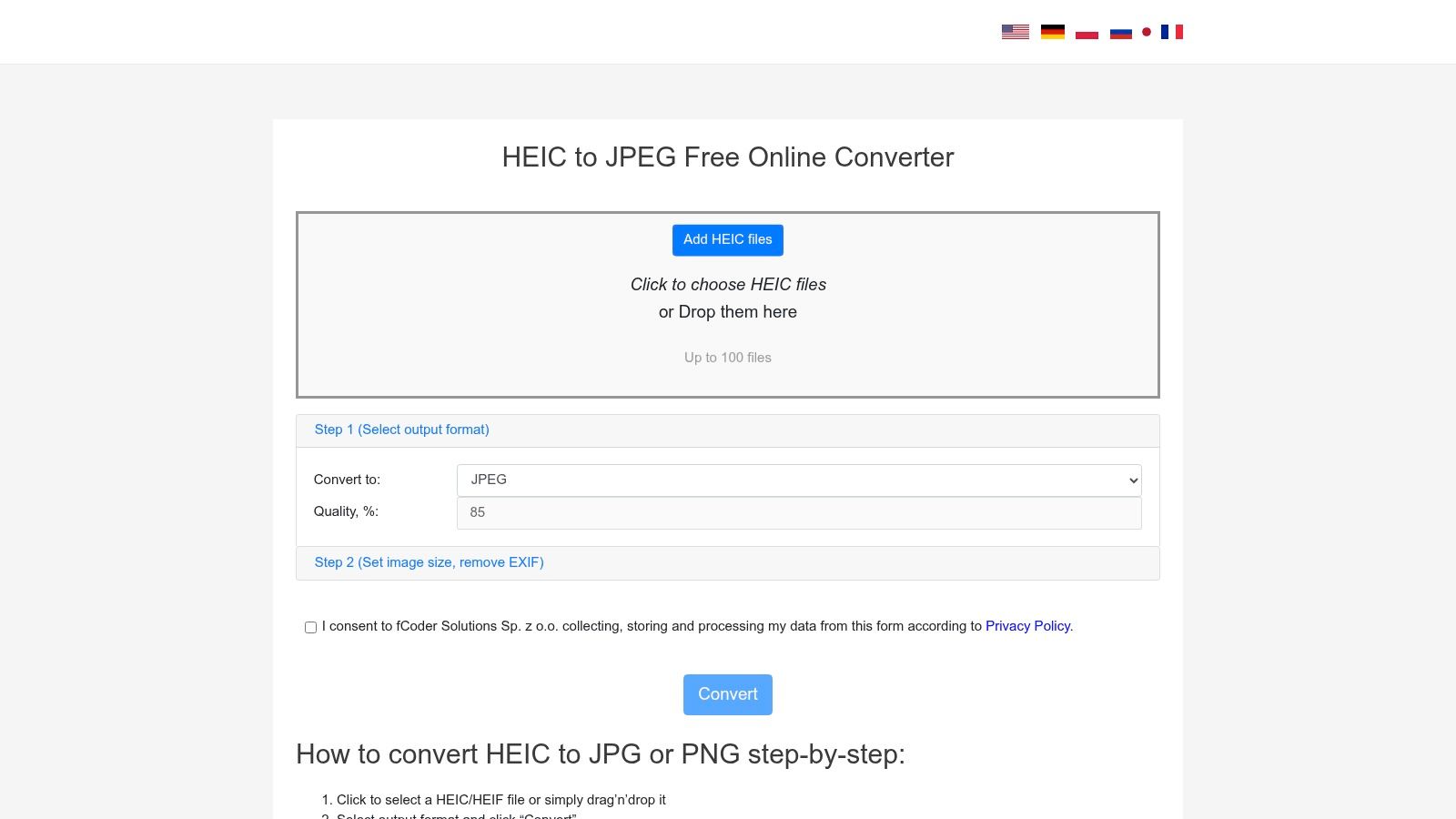
Task: Click the HEIC to JPEG Free Online Converter heading
Action: [728, 157]
